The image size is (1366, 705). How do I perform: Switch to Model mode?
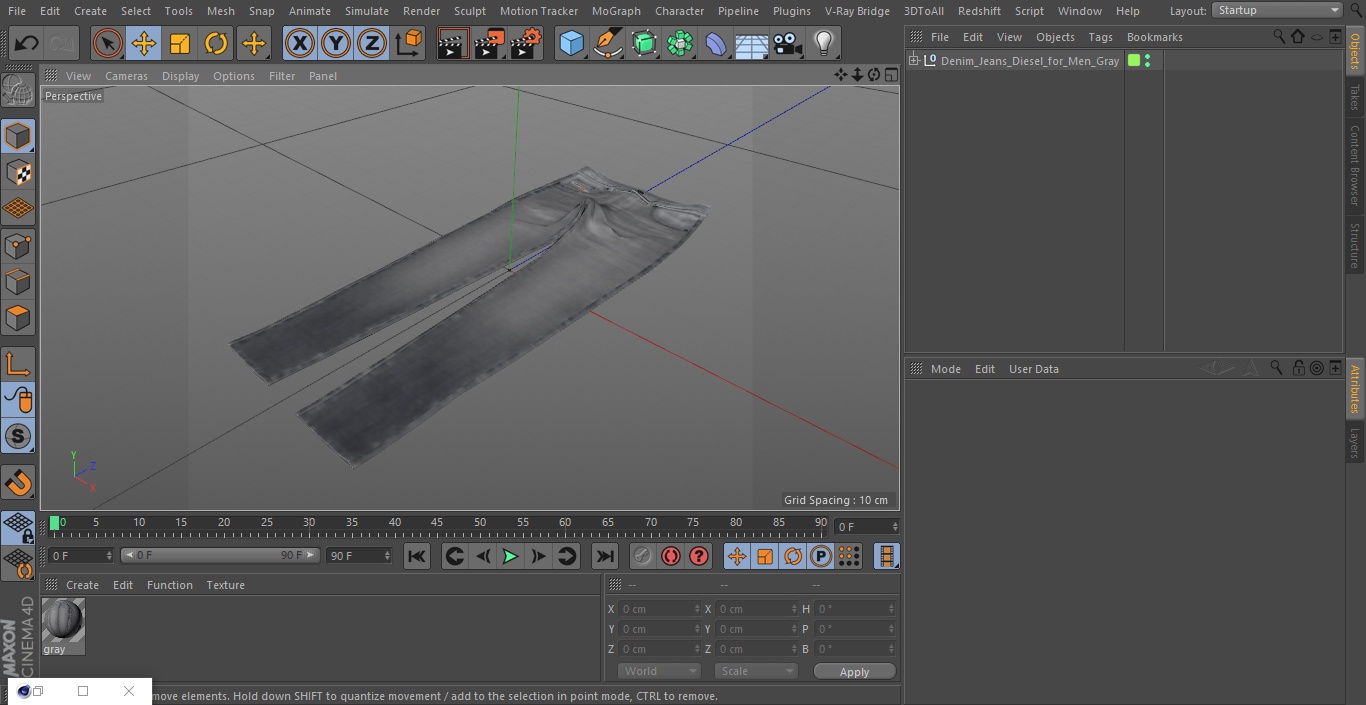18,136
